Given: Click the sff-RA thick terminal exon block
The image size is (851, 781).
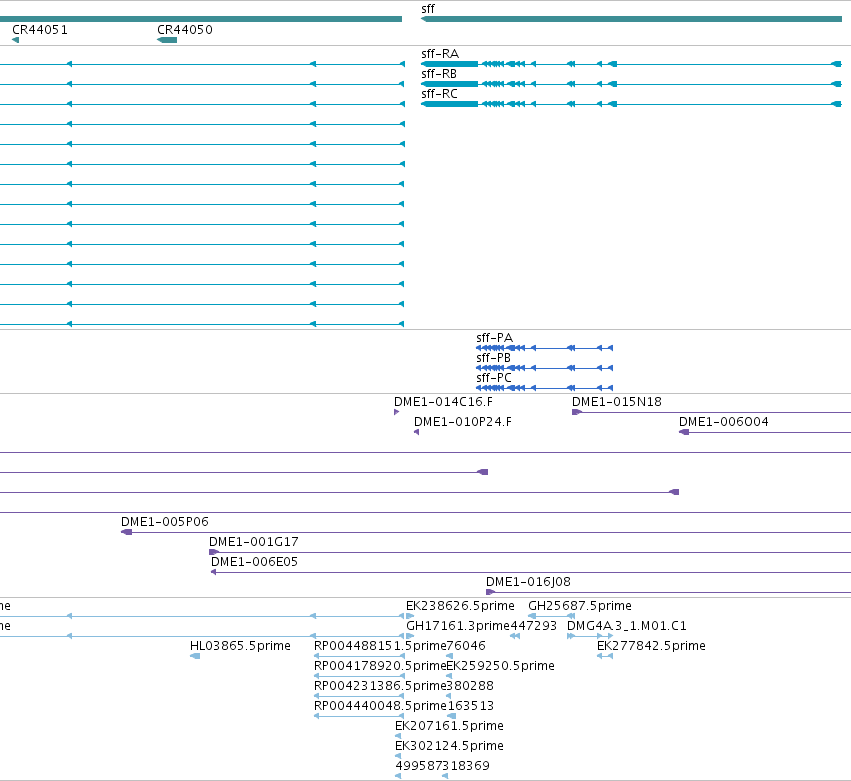Looking at the screenshot, I should (449, 64).
